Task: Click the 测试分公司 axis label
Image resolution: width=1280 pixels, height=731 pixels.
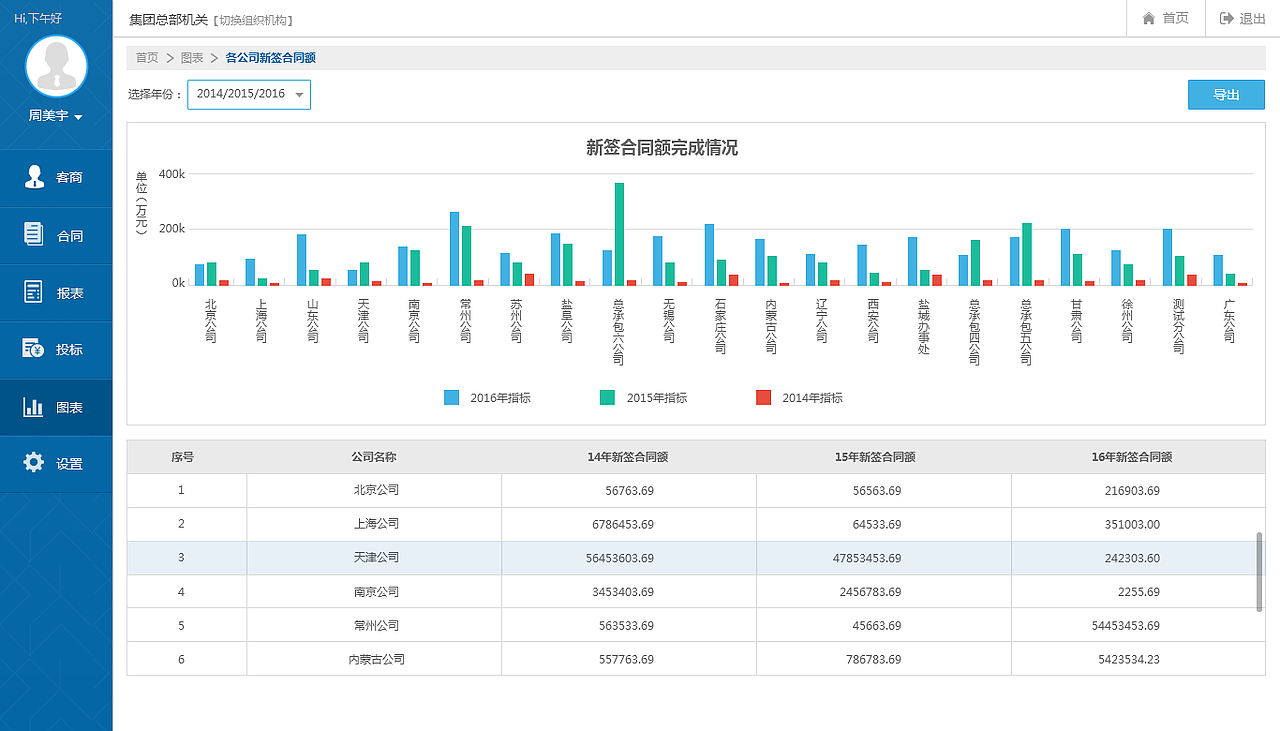Action: [x=1178, y=326]
